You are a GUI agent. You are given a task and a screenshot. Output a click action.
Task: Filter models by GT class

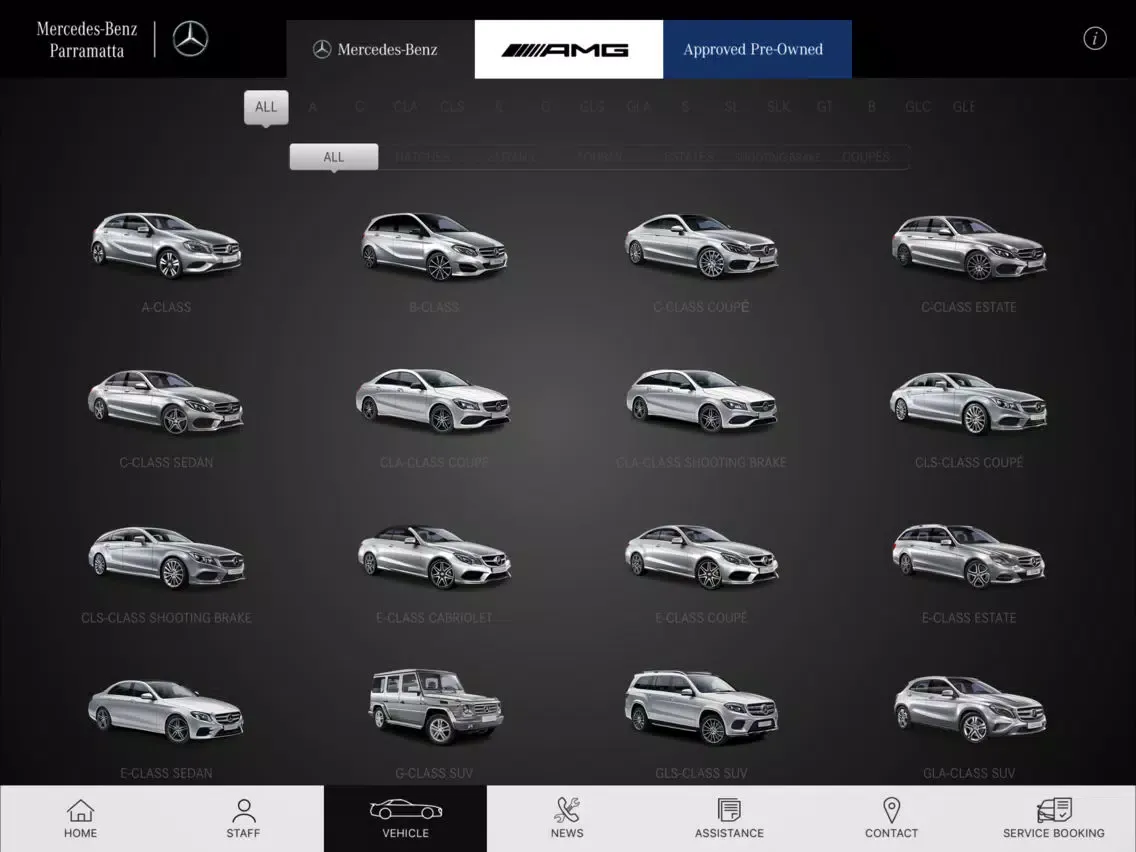tap(824, 107)
